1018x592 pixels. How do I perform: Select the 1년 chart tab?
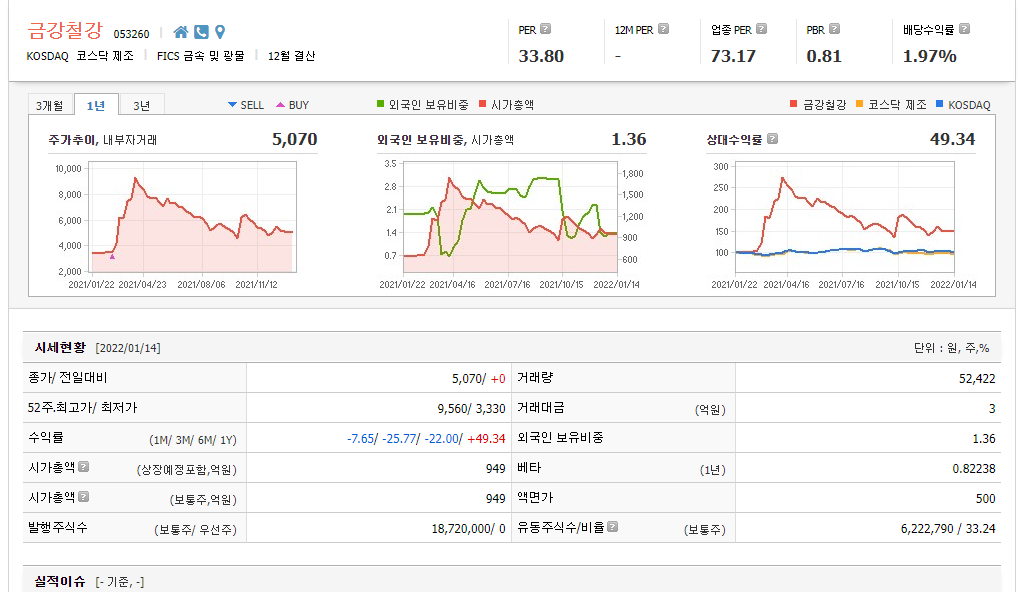coord(96,105)
